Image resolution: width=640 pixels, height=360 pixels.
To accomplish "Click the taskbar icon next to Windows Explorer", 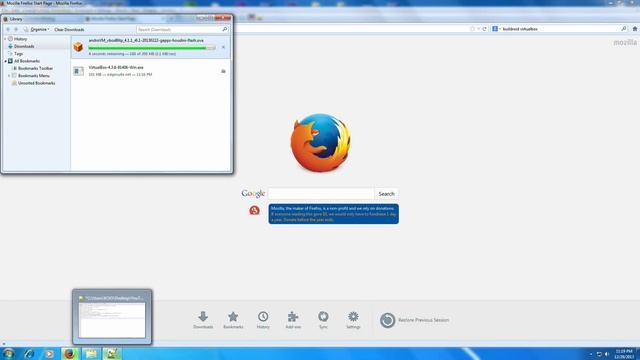I will [111, 353].
